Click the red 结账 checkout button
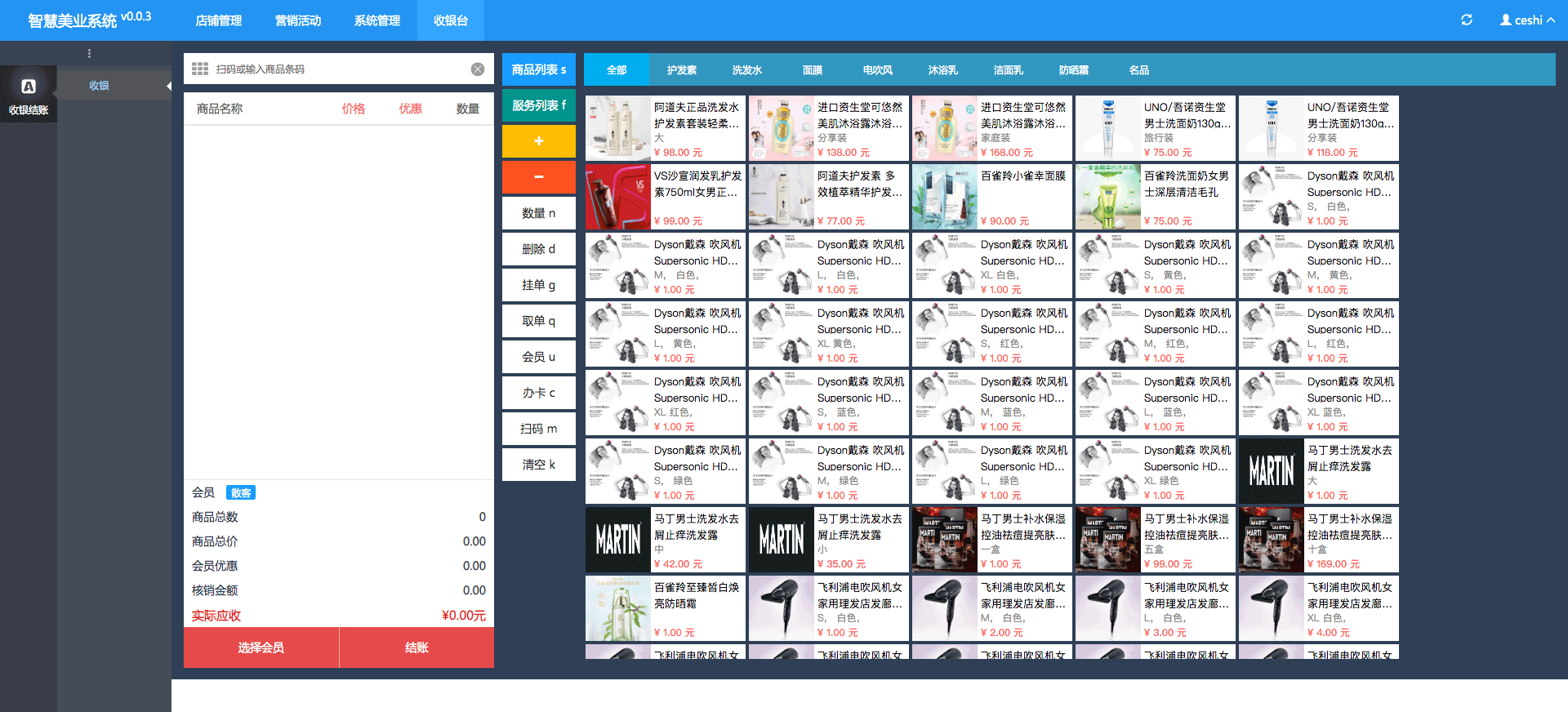Screen dimensions: 1568x712 (x=416, y=647)
